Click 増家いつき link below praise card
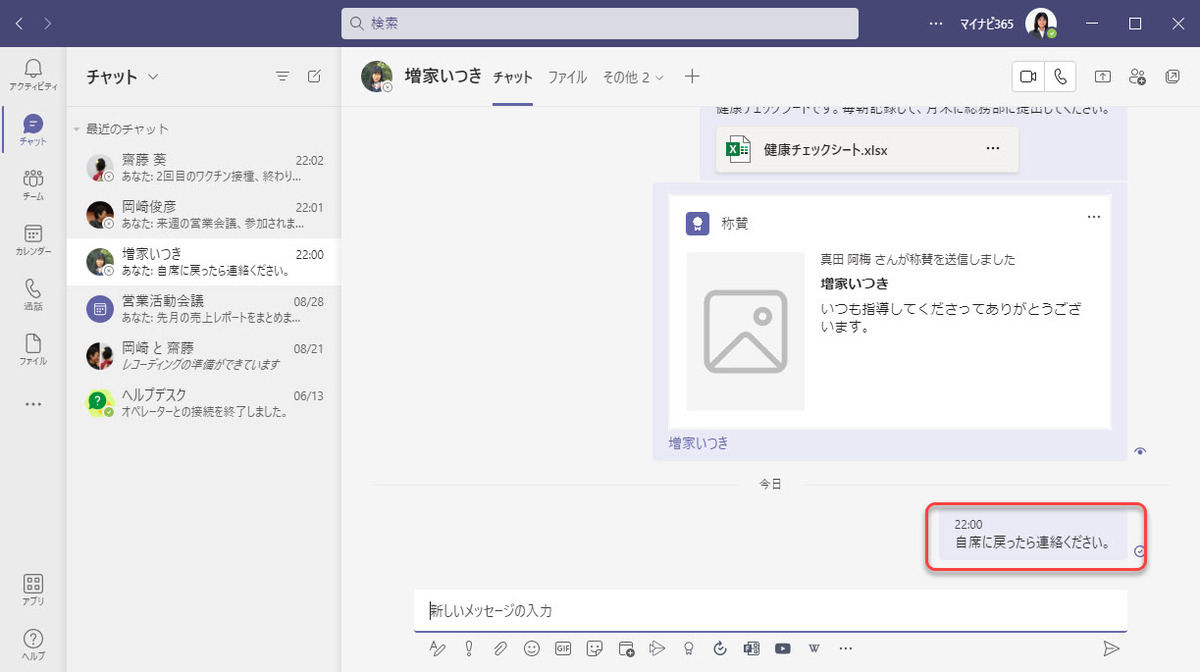 [x=698, y=442]
